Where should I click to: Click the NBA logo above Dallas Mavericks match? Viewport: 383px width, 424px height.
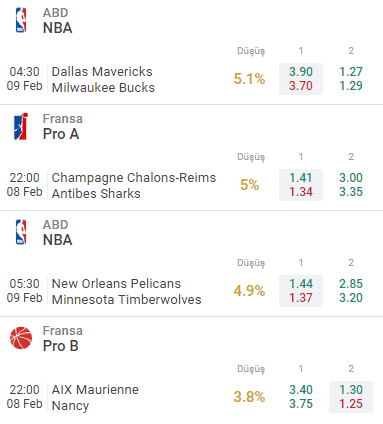(21, 20)
